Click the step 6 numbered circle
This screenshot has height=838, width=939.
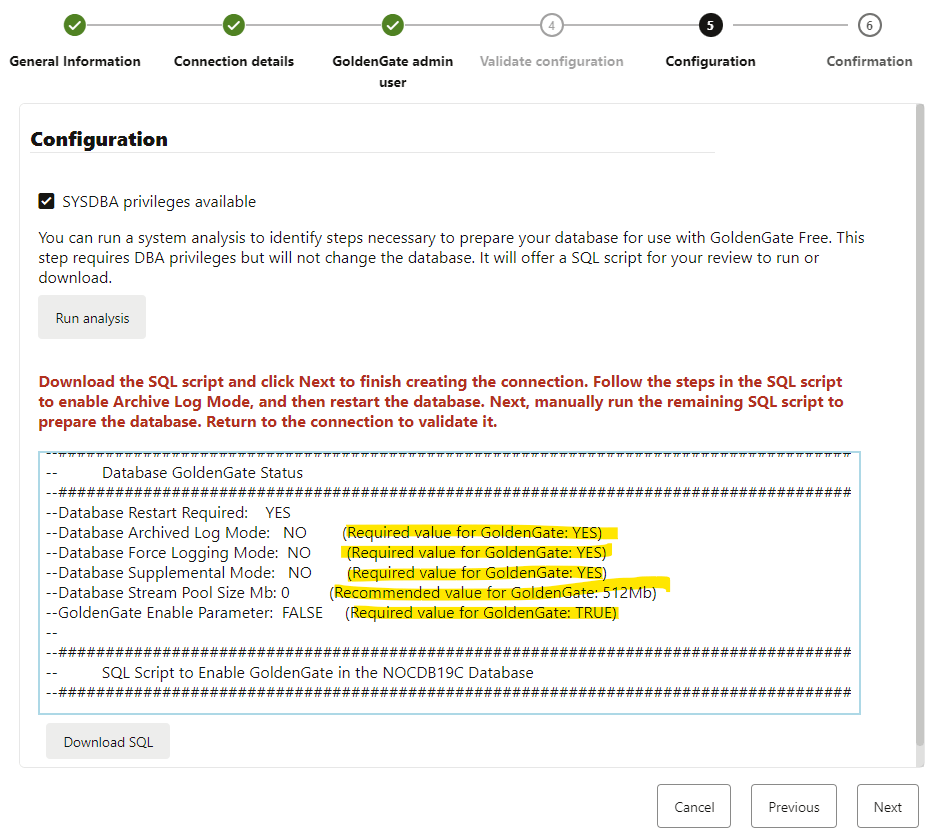coord(869,25)
